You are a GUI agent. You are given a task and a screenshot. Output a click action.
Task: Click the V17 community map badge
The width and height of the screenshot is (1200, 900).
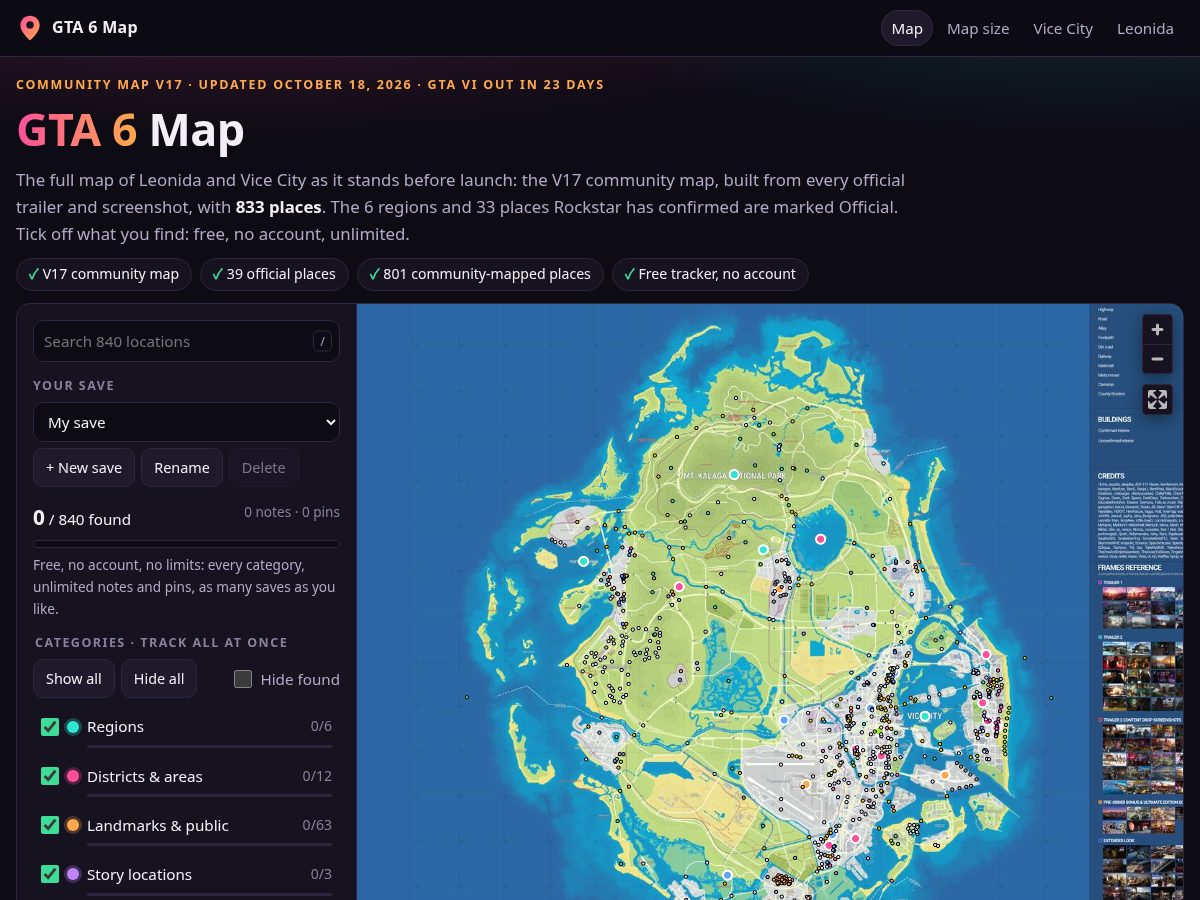tap(102, 274)
